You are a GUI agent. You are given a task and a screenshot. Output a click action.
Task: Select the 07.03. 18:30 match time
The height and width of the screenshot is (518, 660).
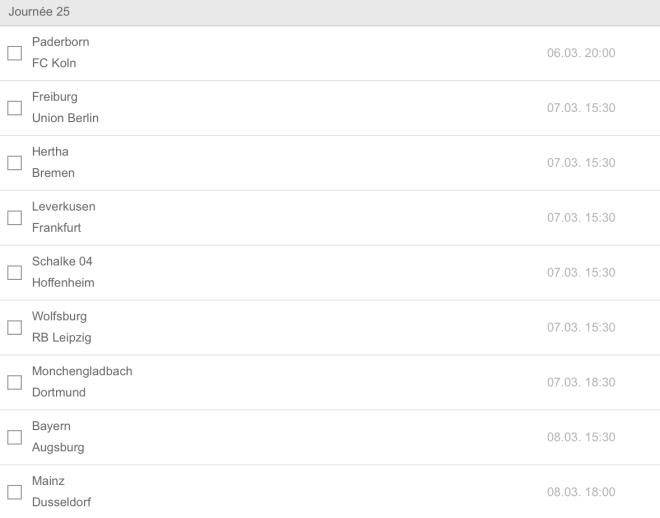(x=581, y=383)
